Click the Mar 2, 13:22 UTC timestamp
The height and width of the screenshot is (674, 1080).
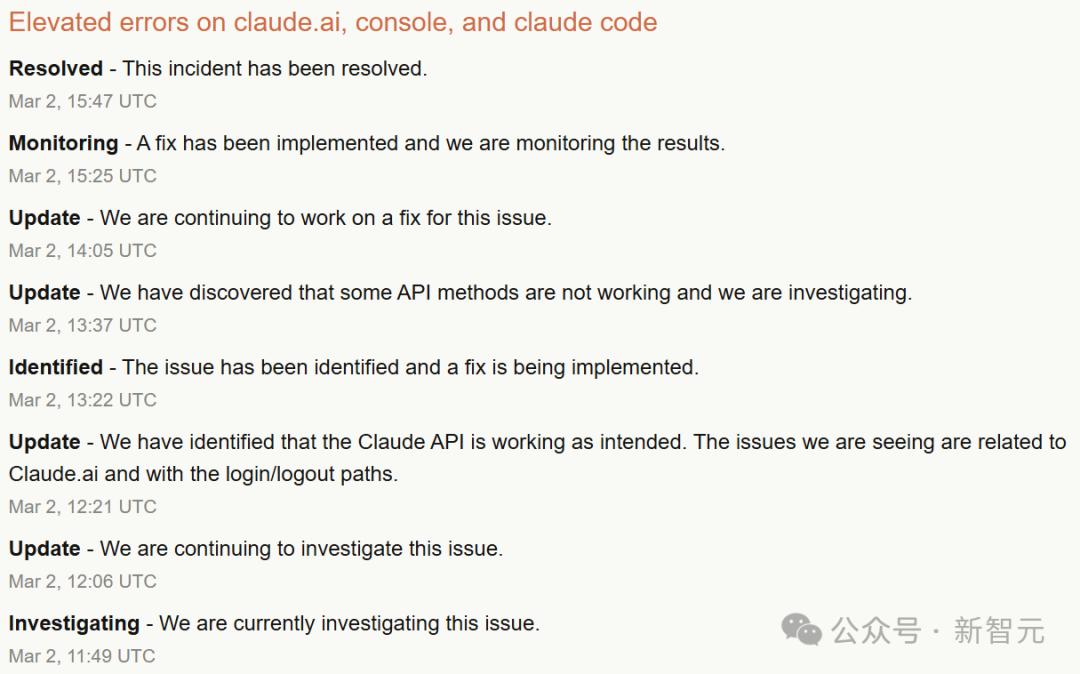83,400
